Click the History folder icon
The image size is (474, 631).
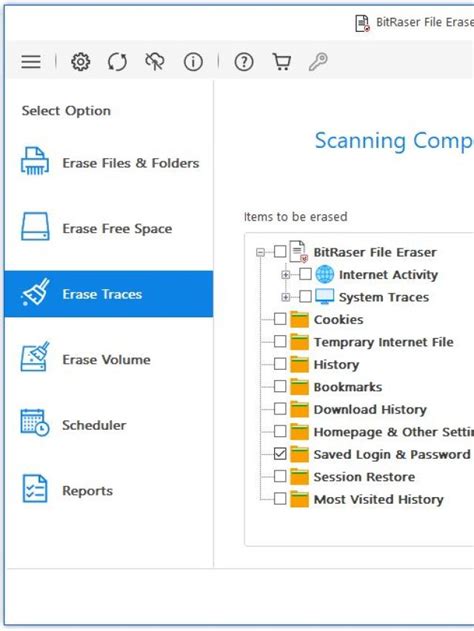[x=299, y=364]
